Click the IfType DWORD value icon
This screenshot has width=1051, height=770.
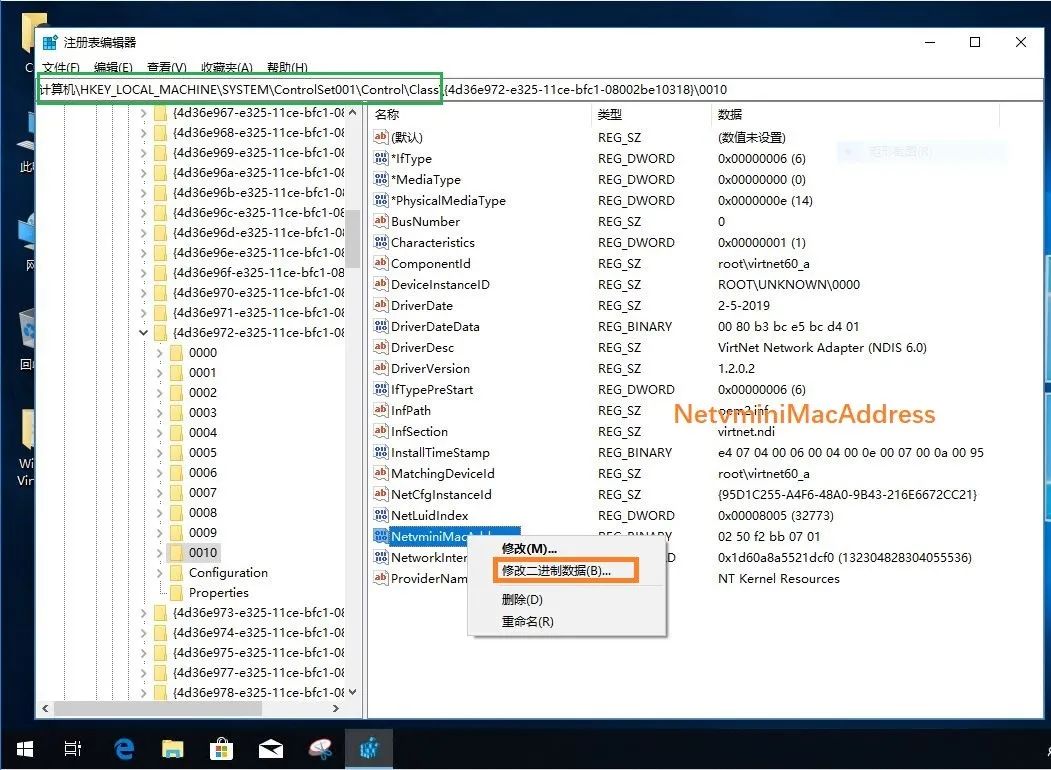[x=381, y=159]
